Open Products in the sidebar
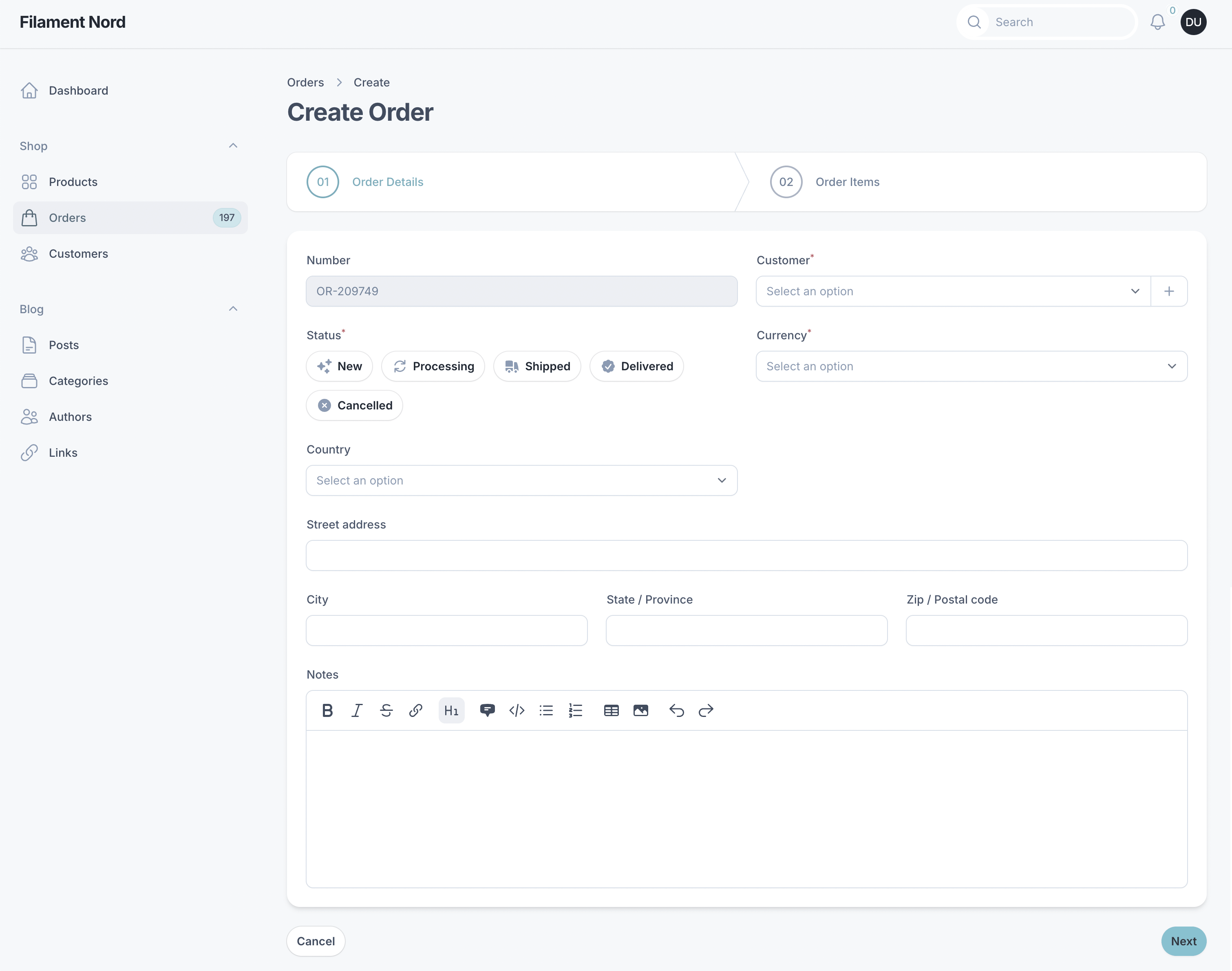The height and width of the screenshot is (971, 1232). (73, 182)
